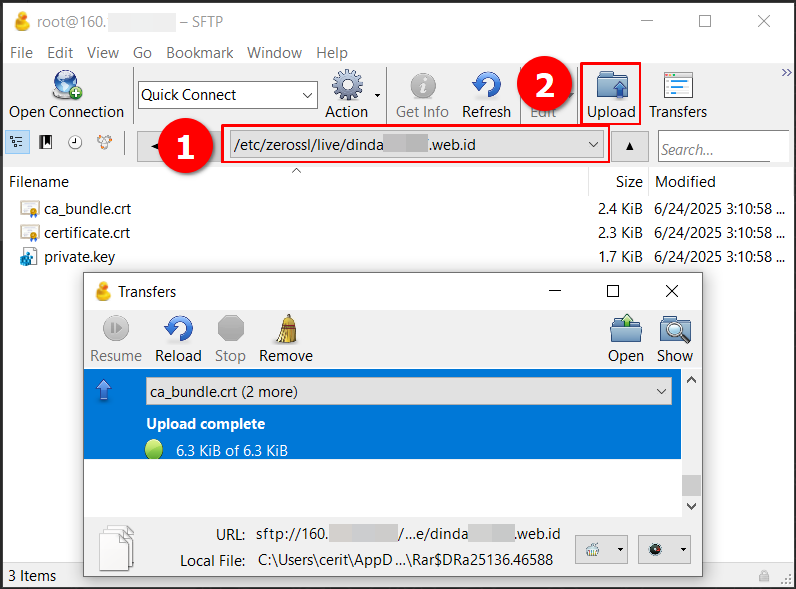
Task: Open the remote path dropdown /etc/zerossl/live
Action: (x=594, y=145)
